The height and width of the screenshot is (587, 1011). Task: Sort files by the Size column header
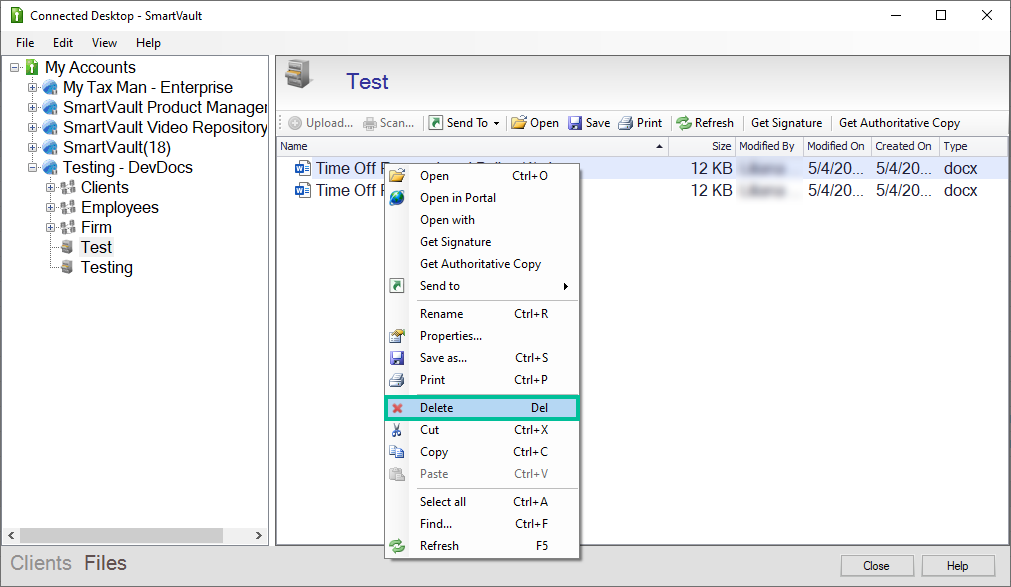[702, 146]
